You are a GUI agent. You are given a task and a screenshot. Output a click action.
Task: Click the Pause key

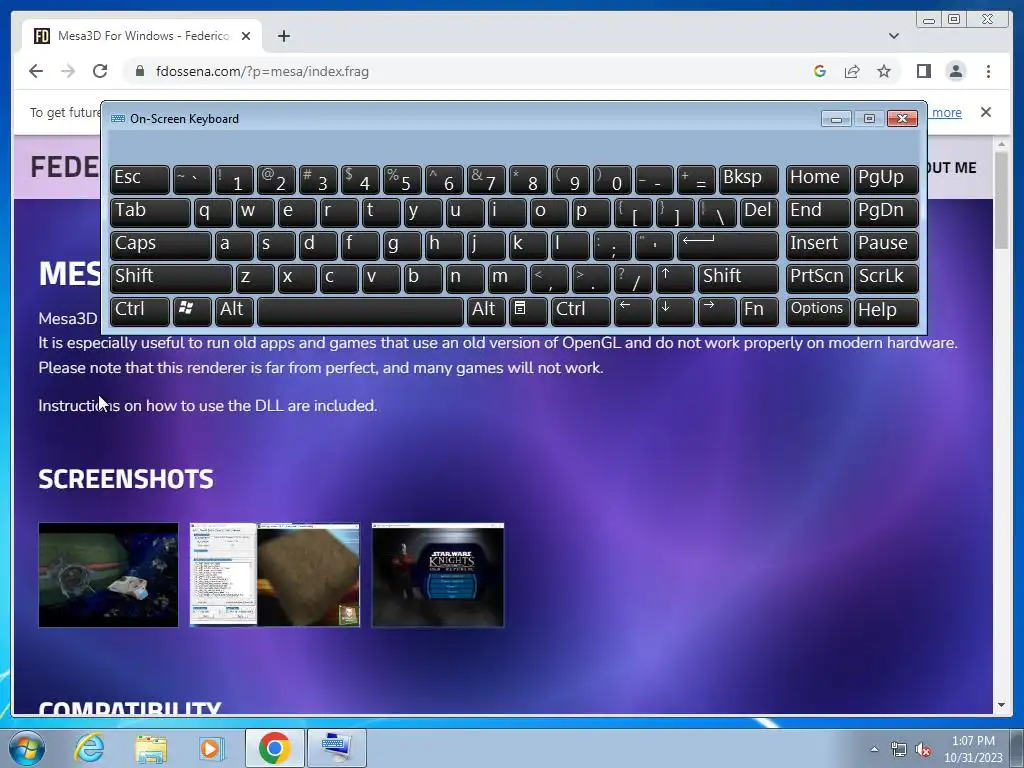pos(886,244)
